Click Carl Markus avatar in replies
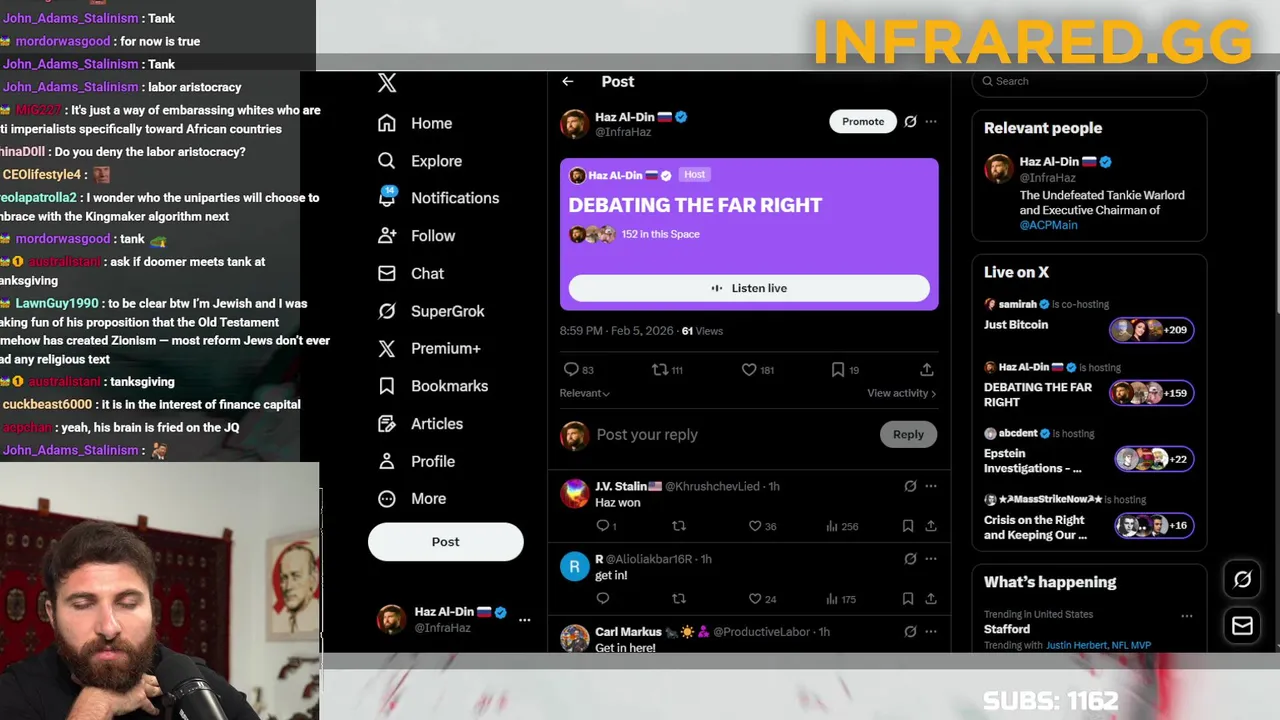This screenshot has width=1280, height=720. point(574,638)
